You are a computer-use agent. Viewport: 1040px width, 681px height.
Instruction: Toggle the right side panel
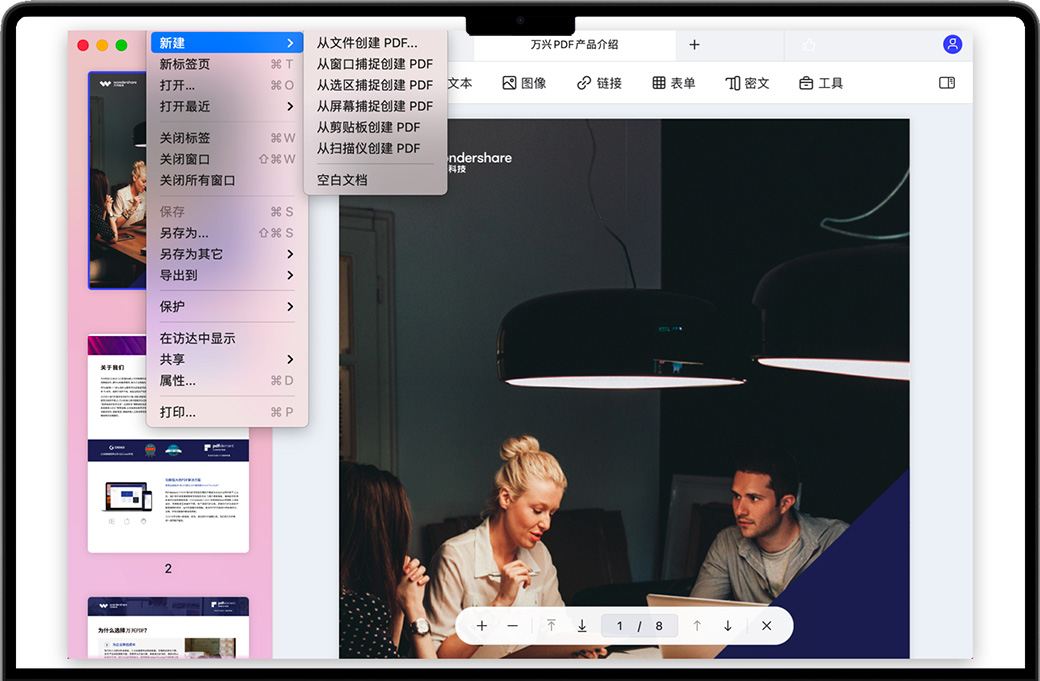[947, 83]
